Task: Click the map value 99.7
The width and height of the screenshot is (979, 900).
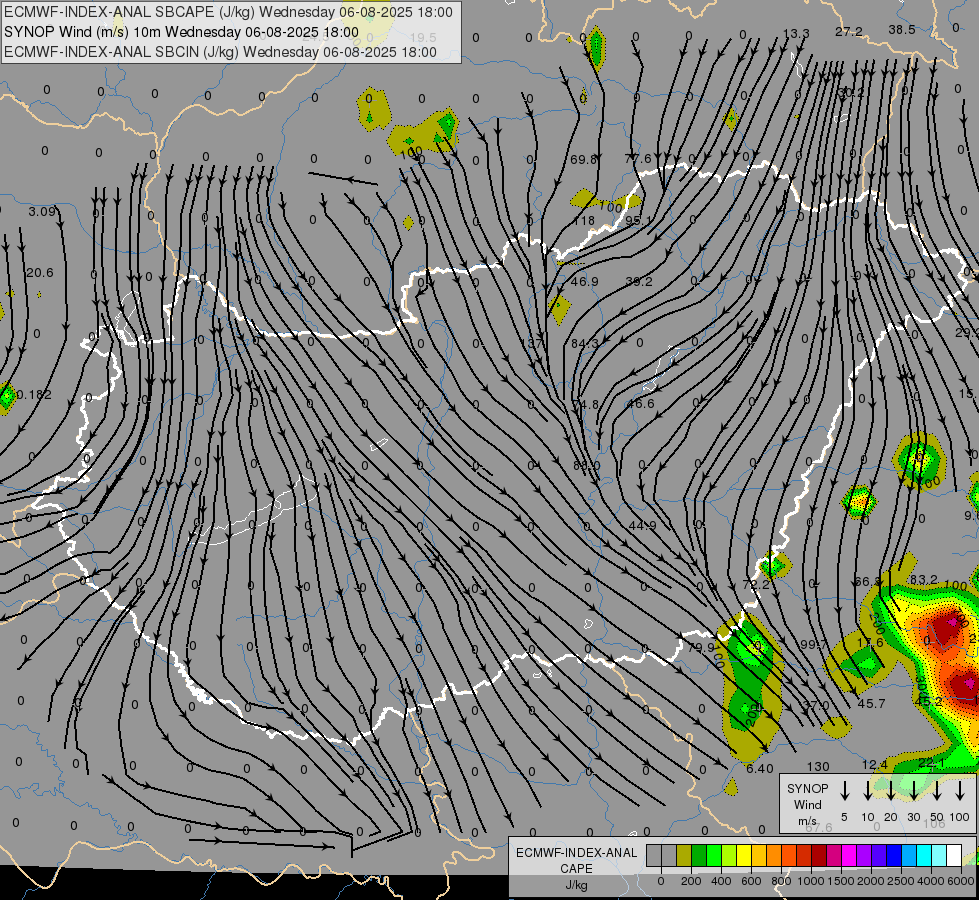Action: tap(814, 645)
